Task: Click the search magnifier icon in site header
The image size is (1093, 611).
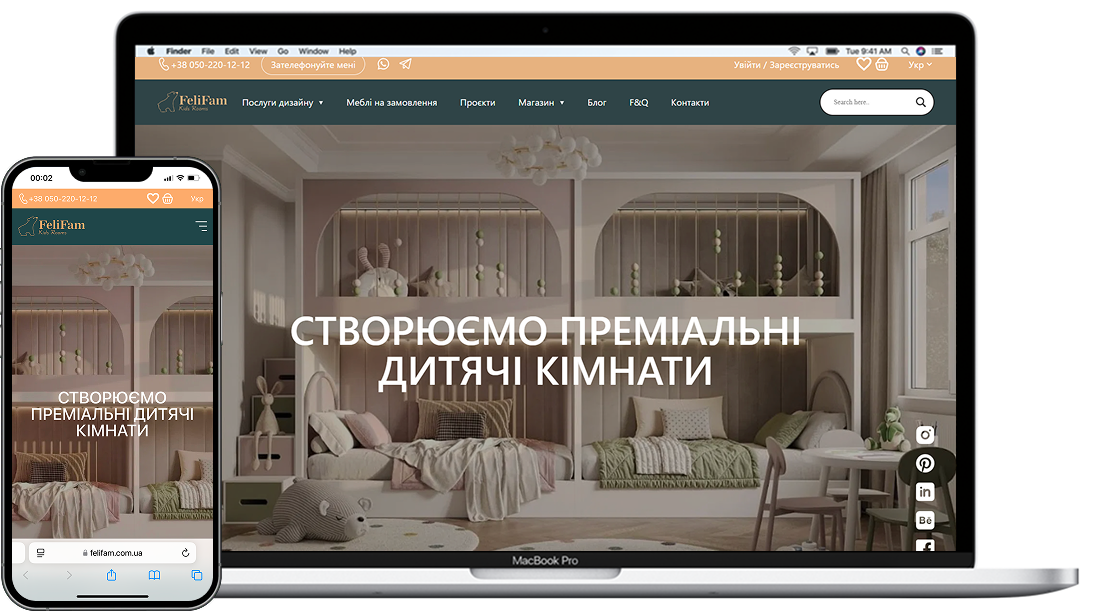Action: click(920, 102)
